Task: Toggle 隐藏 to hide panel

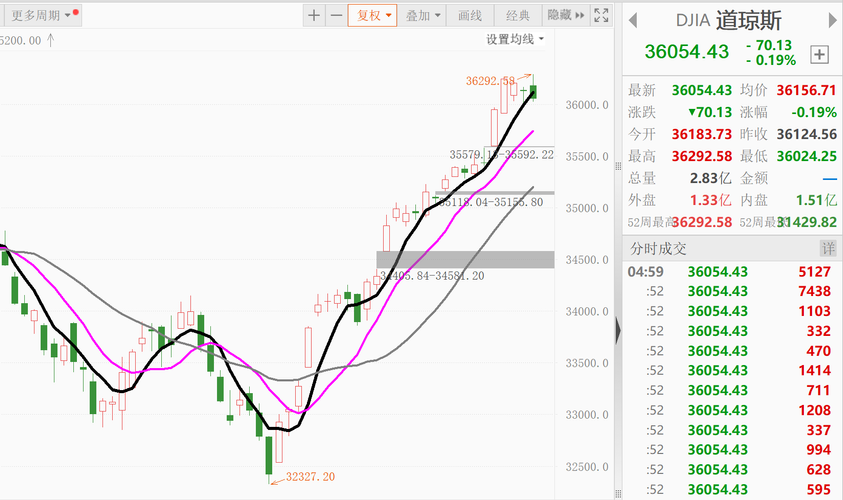Action: click(x=566, y=16)
